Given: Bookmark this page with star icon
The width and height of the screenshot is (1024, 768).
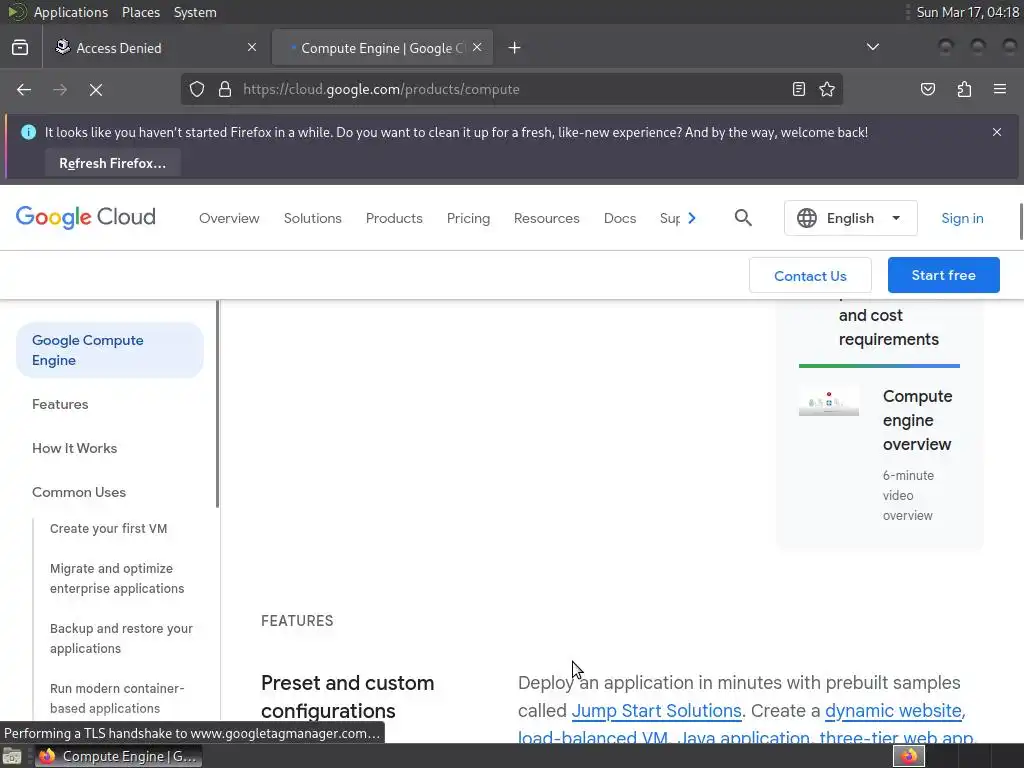Looking at the screenshot, I should click(827, 89).
